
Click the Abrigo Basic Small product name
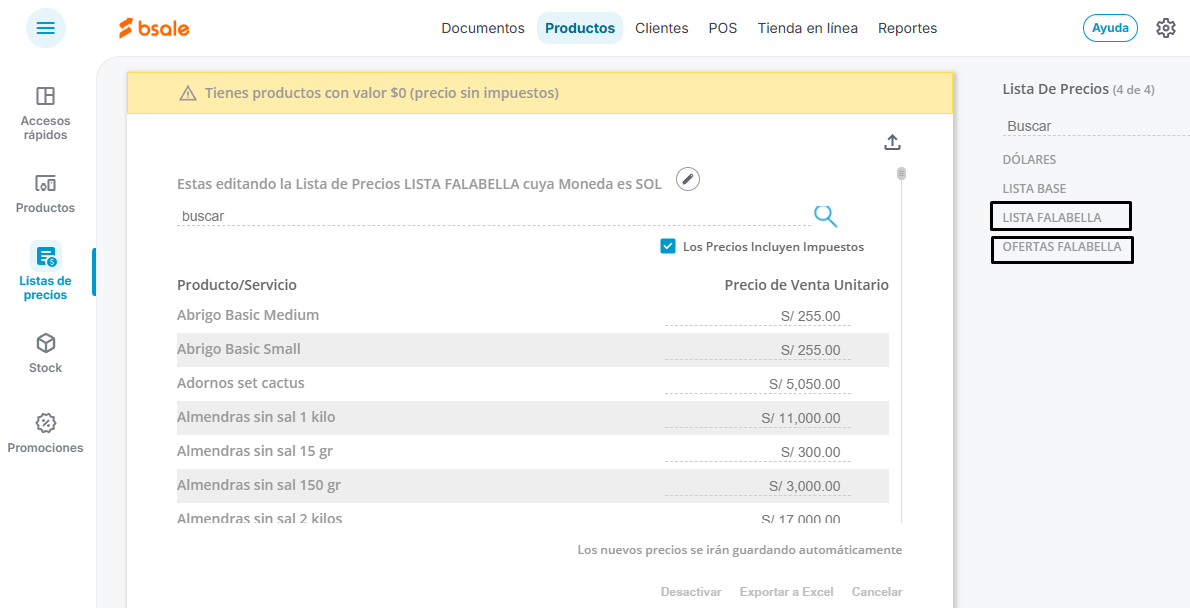click(238, 349)
